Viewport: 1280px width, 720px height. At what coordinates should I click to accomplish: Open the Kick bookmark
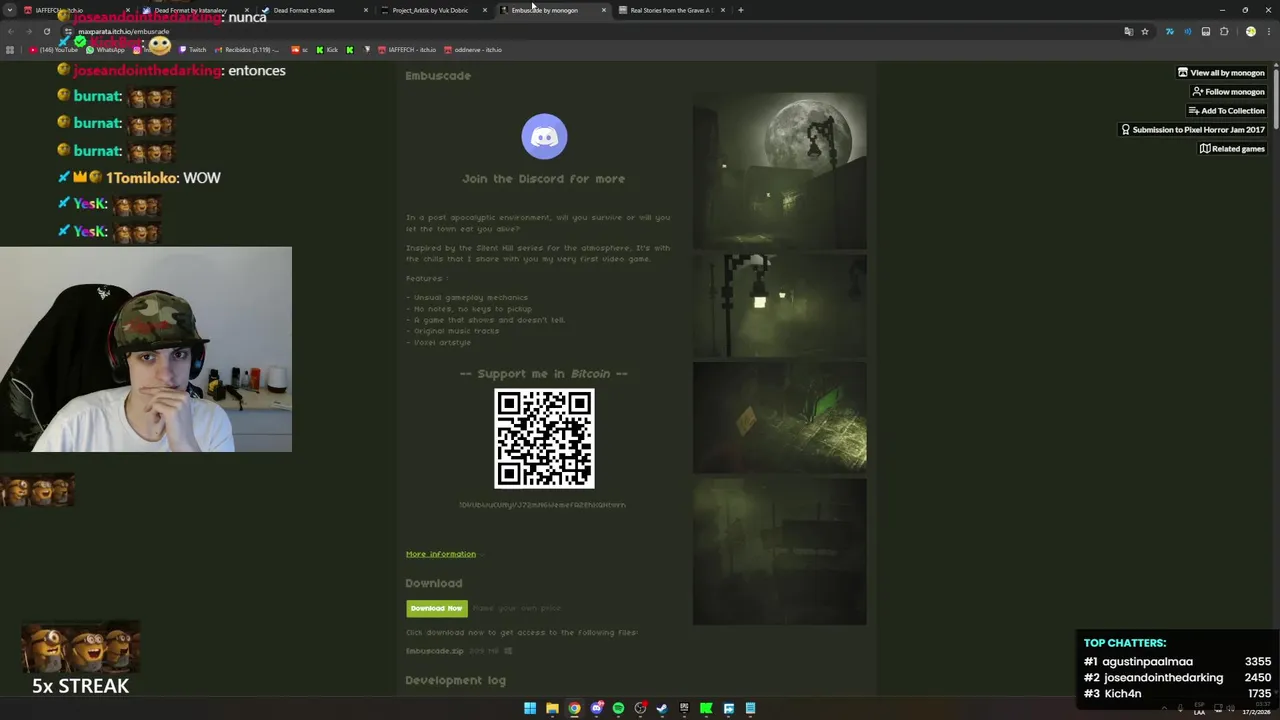[327, 49]
